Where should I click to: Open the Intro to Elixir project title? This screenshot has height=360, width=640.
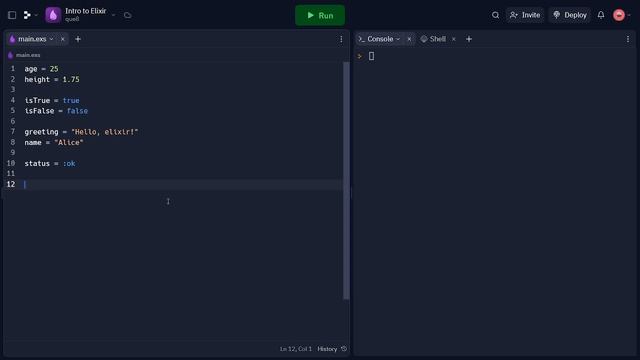[85, 11]
